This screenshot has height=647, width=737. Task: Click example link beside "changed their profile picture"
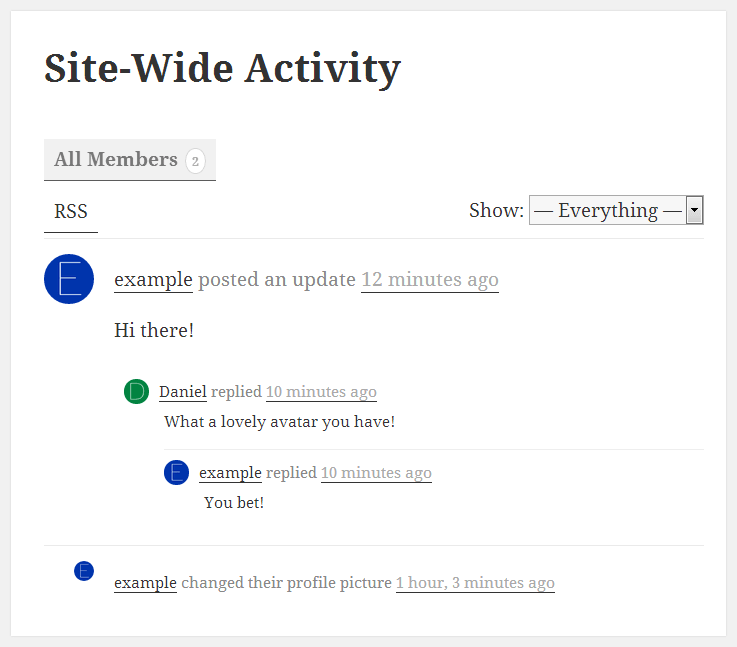[x=145, y=583]
